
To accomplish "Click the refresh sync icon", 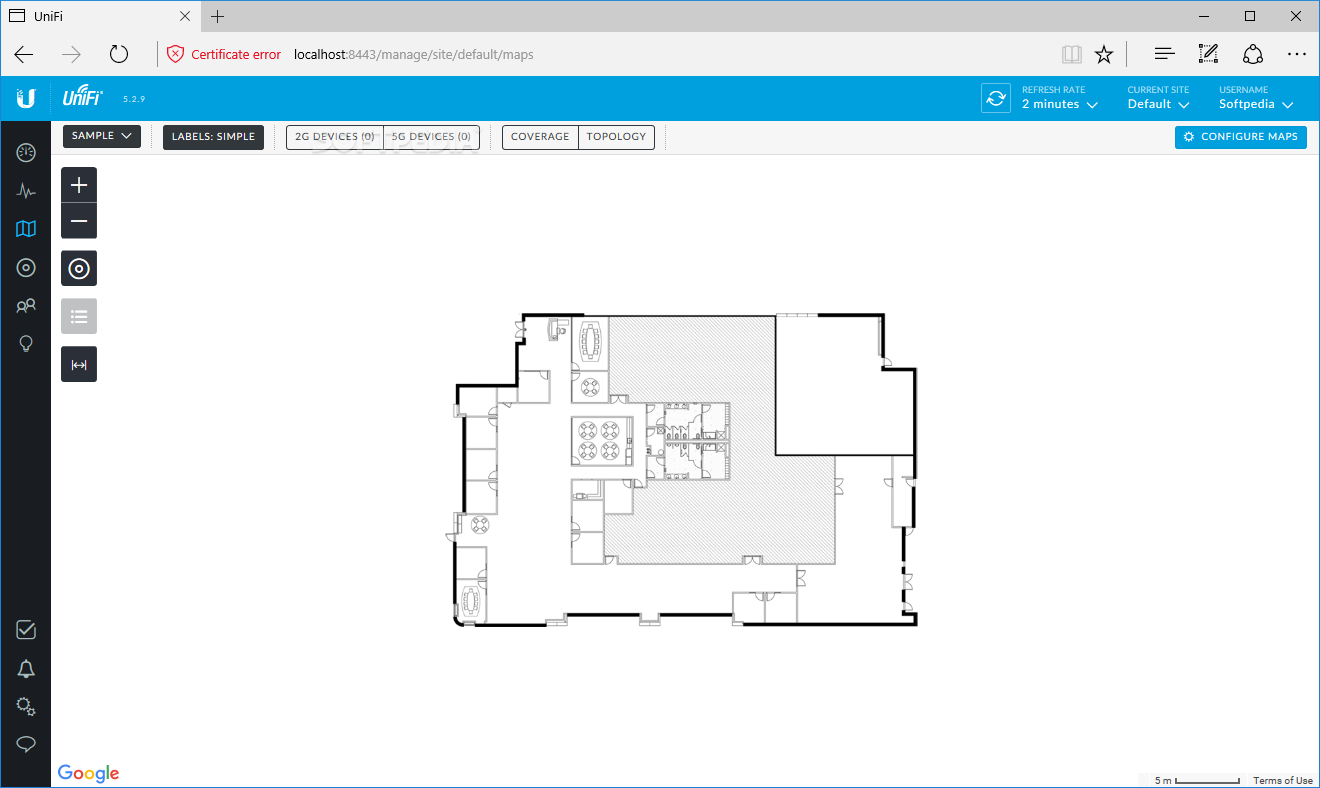I will click(x=996, y=98).
